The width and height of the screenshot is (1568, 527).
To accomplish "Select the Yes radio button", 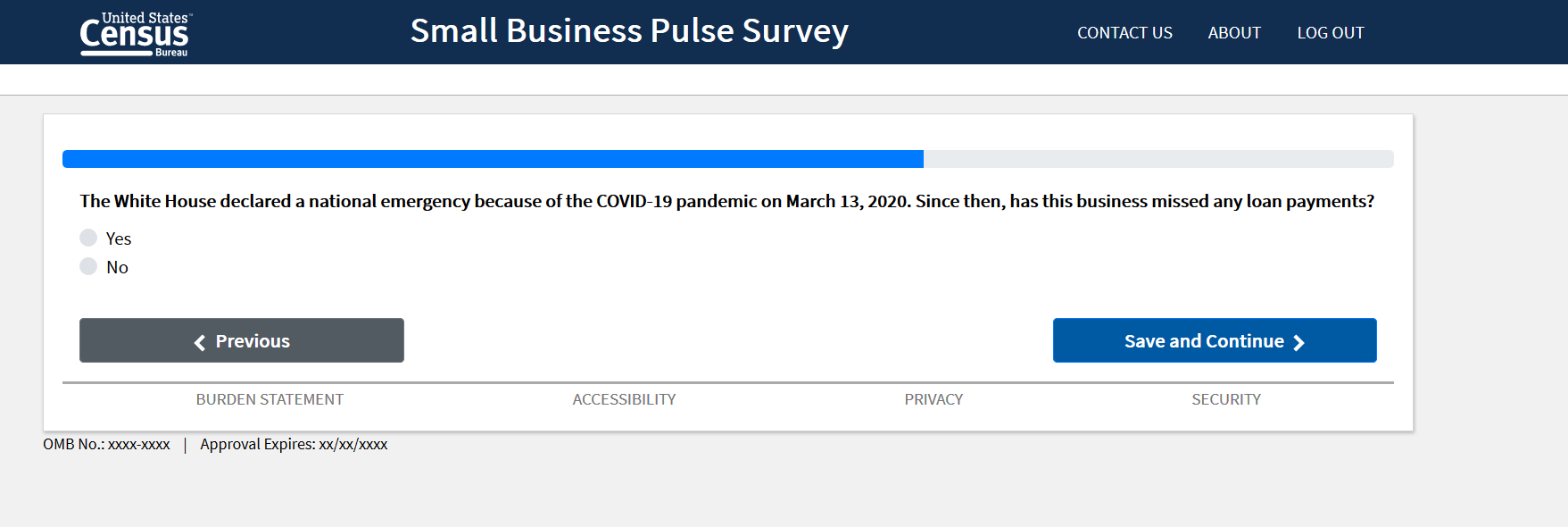I will [x=88, y=238].
